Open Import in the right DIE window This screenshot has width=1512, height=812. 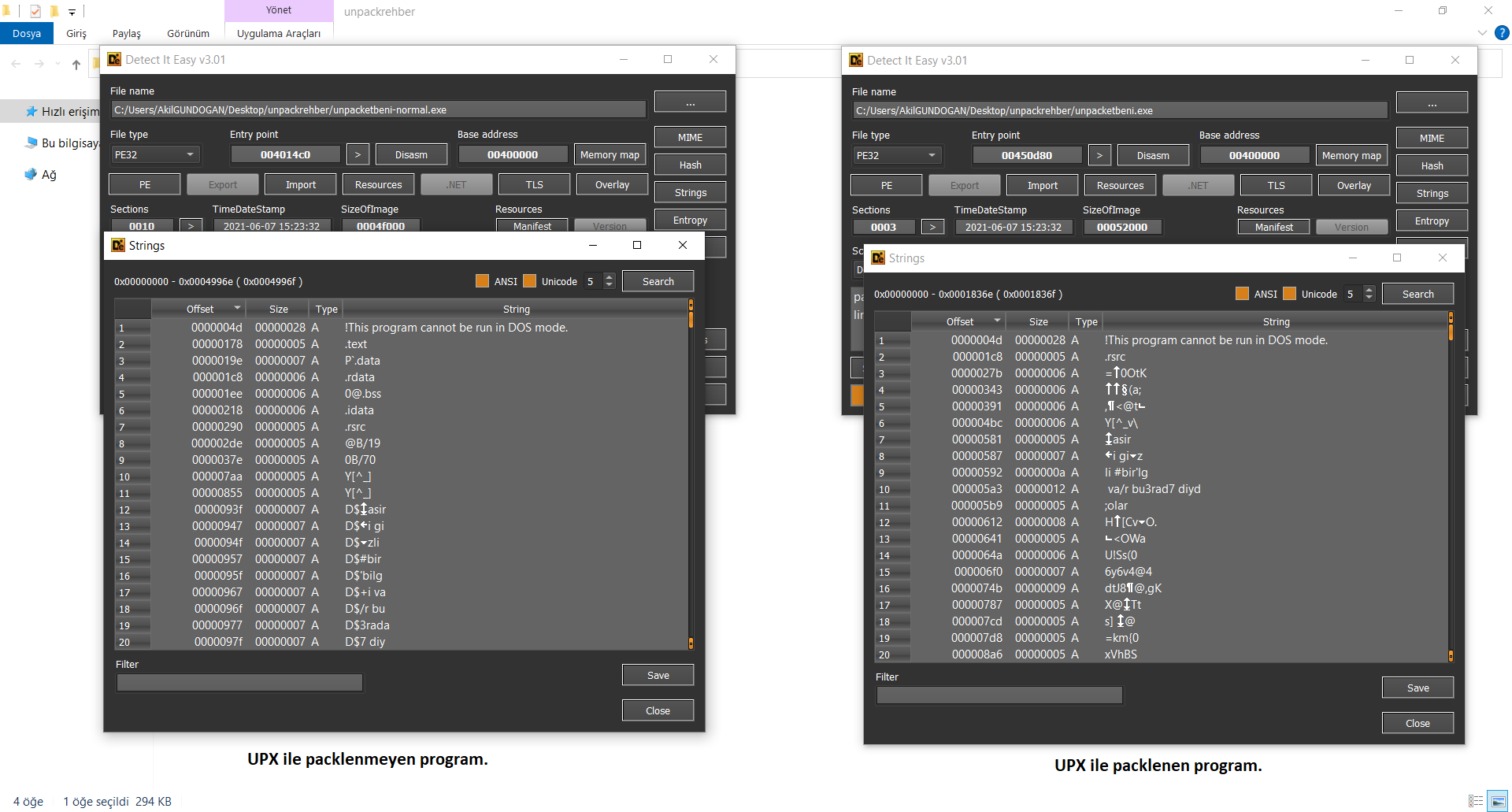tap(1043, 185)
